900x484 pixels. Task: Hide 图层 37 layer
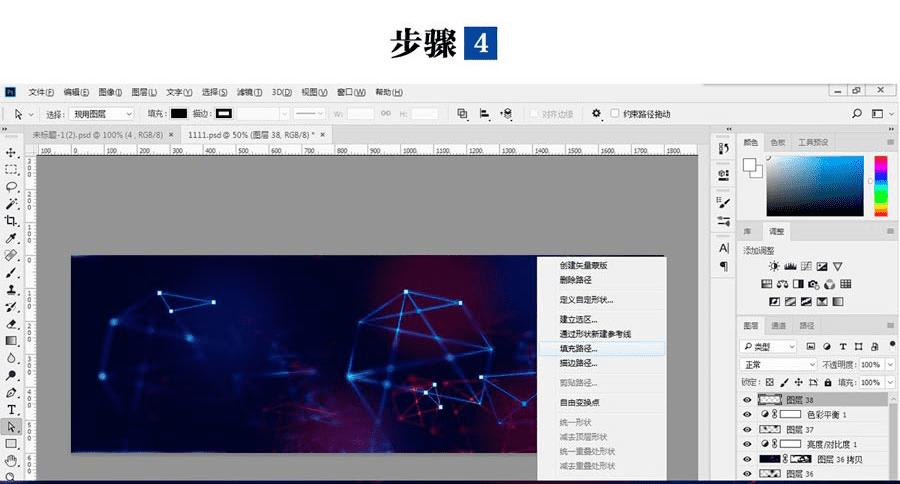pyautogui.click(x=747, y=429)
